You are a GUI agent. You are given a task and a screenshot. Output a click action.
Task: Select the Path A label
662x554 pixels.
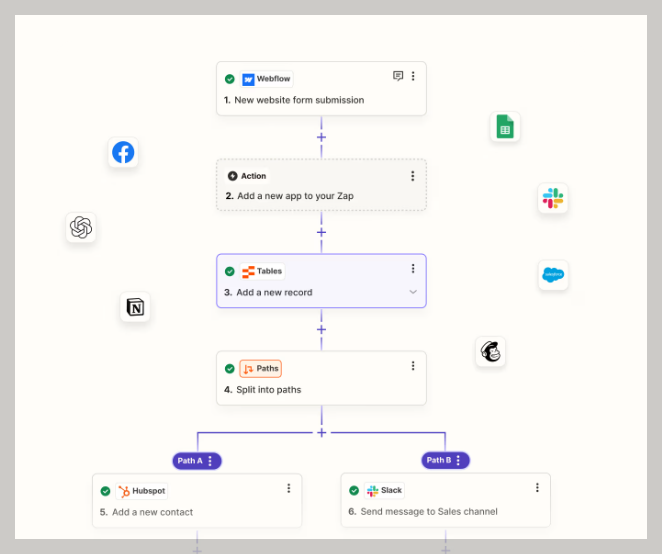pos(190,461)
